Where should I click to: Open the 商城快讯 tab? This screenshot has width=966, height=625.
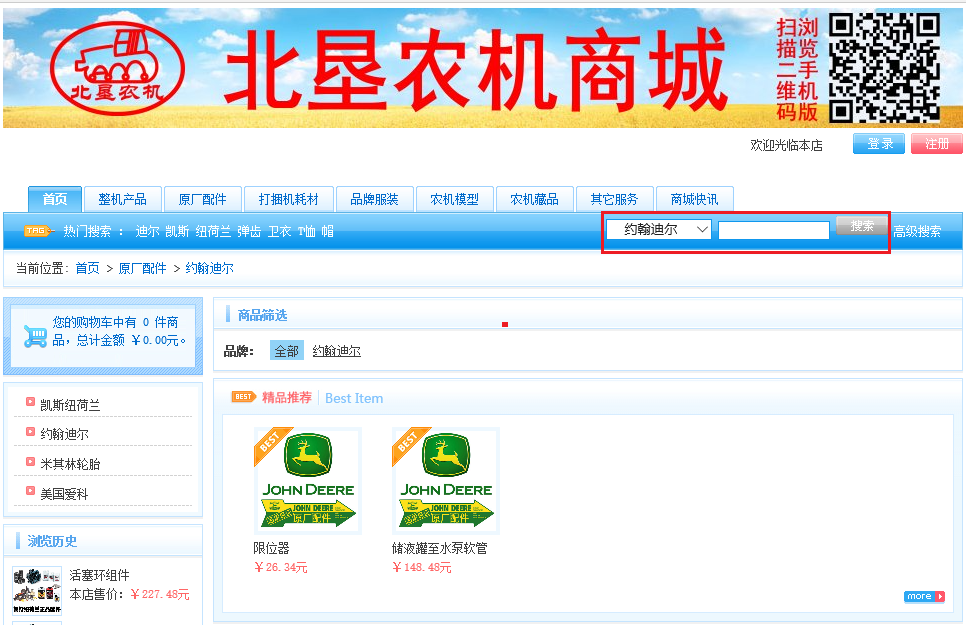click(695, 198)
